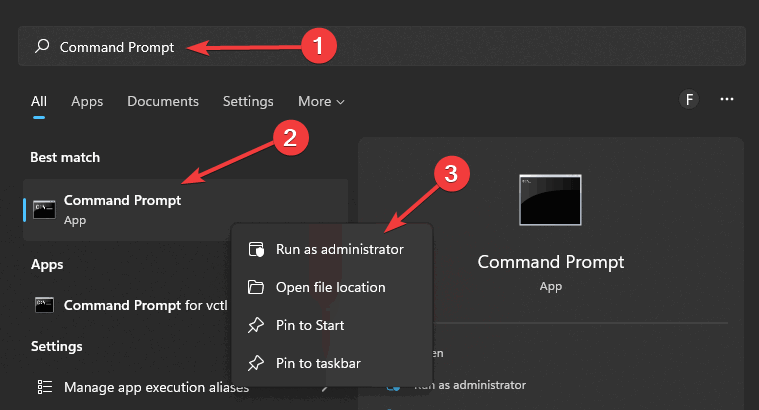759x410 pixels.
Task: Choose Run as administrator in context menu
Action: tap(340, 249)
